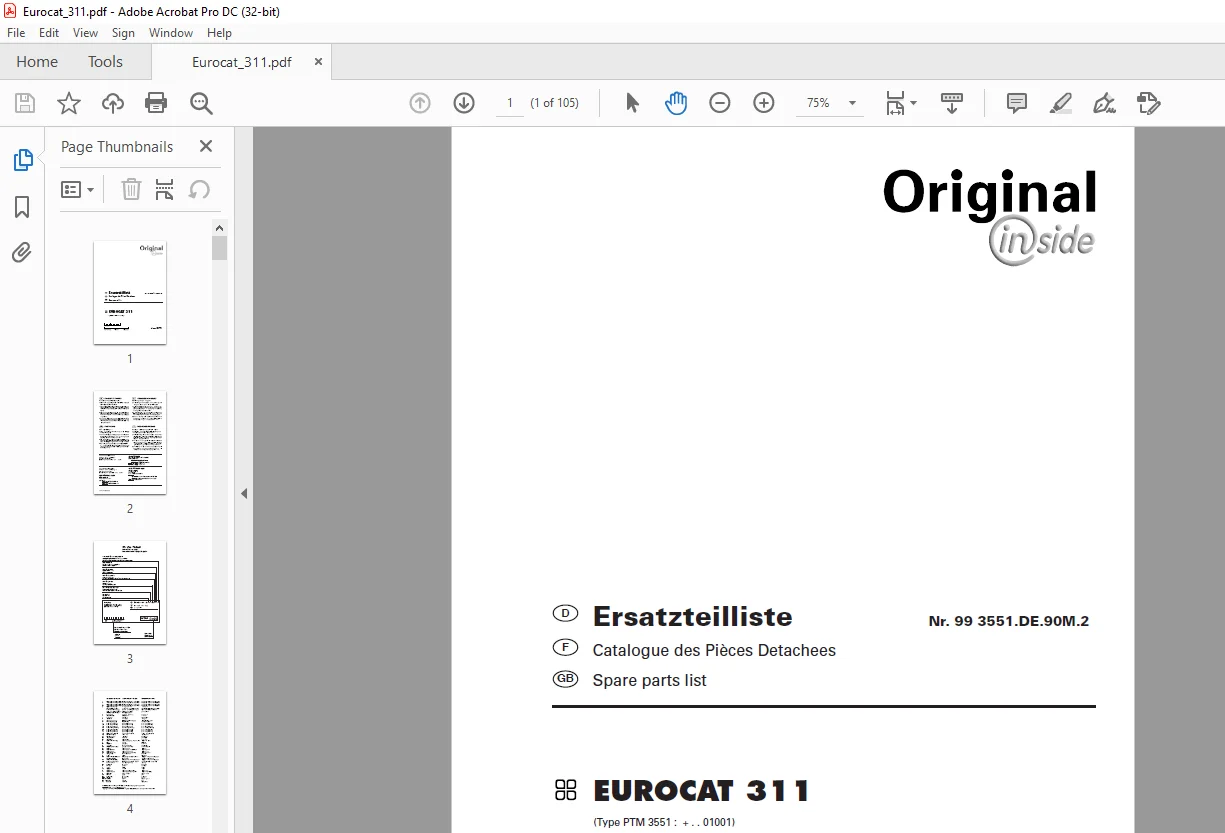Click the "Ersatzteilliste" heading text

tap(692, 616)
